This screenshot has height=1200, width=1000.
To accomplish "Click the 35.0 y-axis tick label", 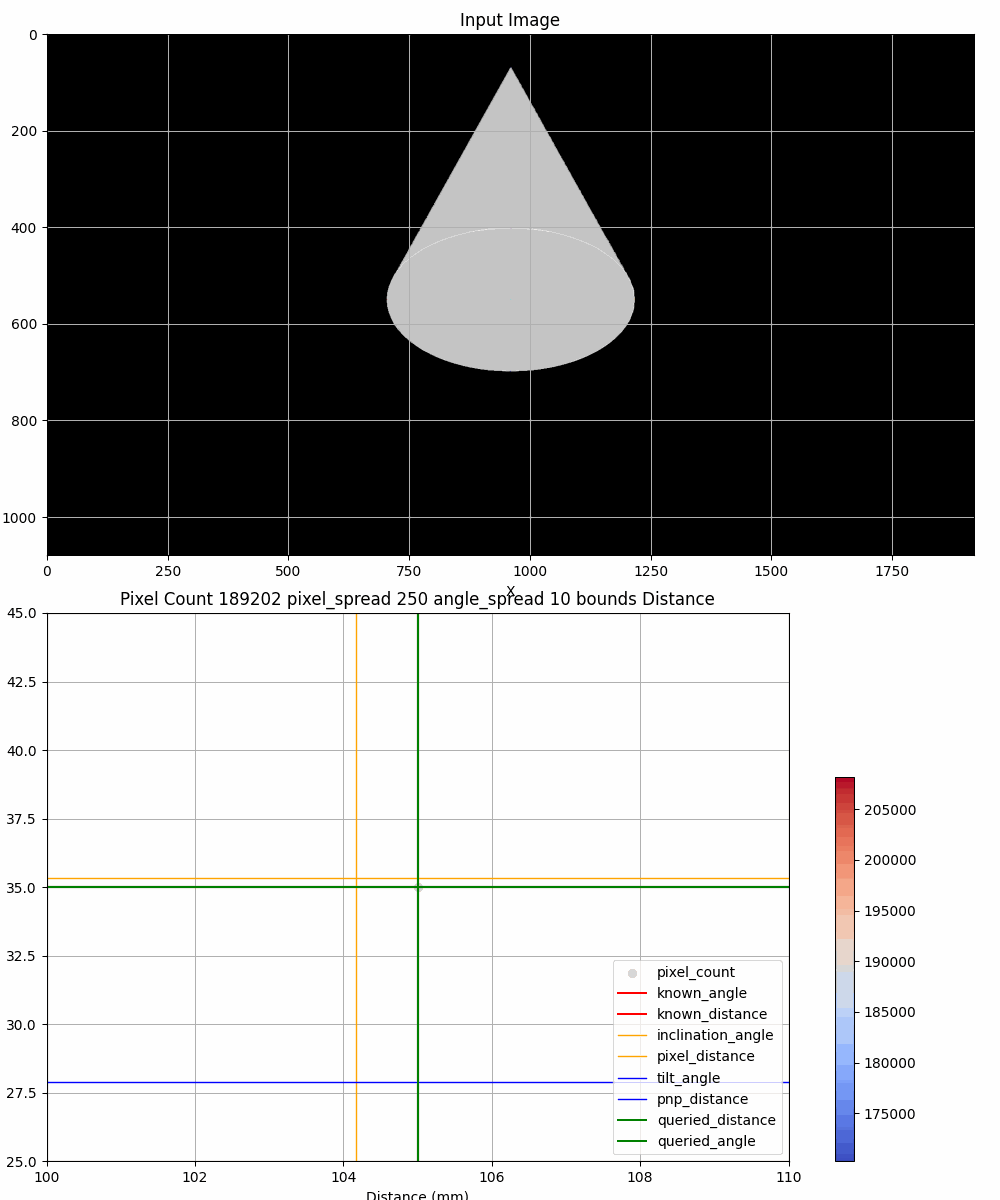I will (x=22, y=887).
